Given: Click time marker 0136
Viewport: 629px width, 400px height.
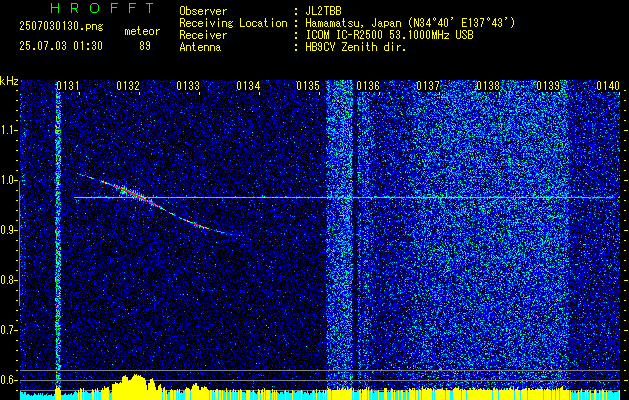Looking at the screenshot, I should (x=368, y=86).
